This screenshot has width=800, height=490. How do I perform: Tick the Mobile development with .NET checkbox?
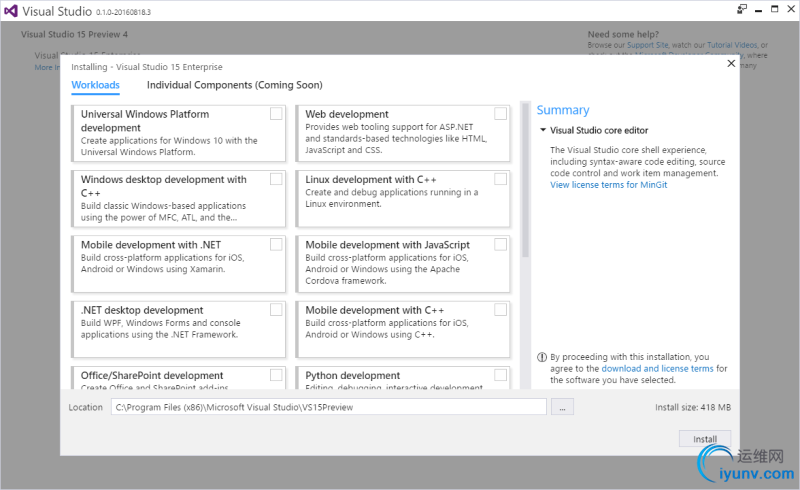pyautogui.click(x=276, y=244)
